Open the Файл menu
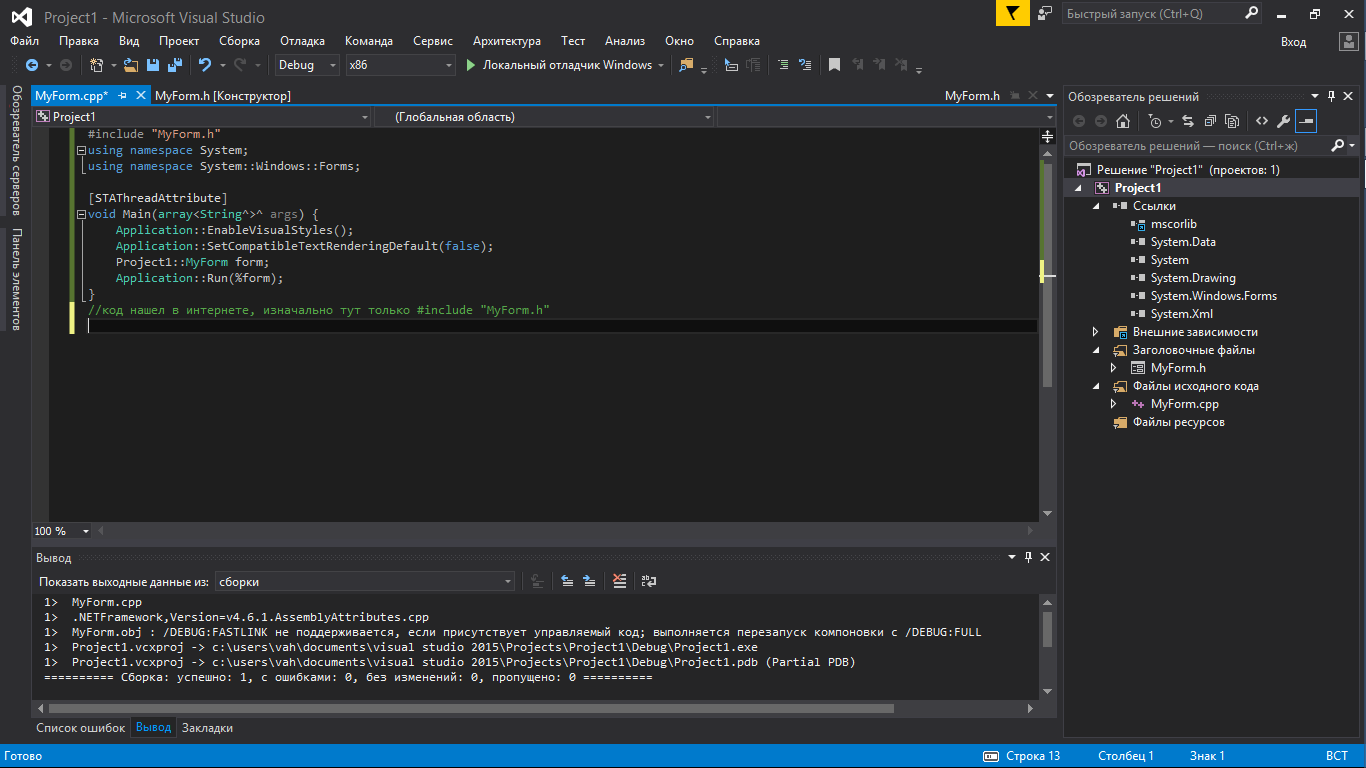1366x768 pixels. tap(24, 41)
